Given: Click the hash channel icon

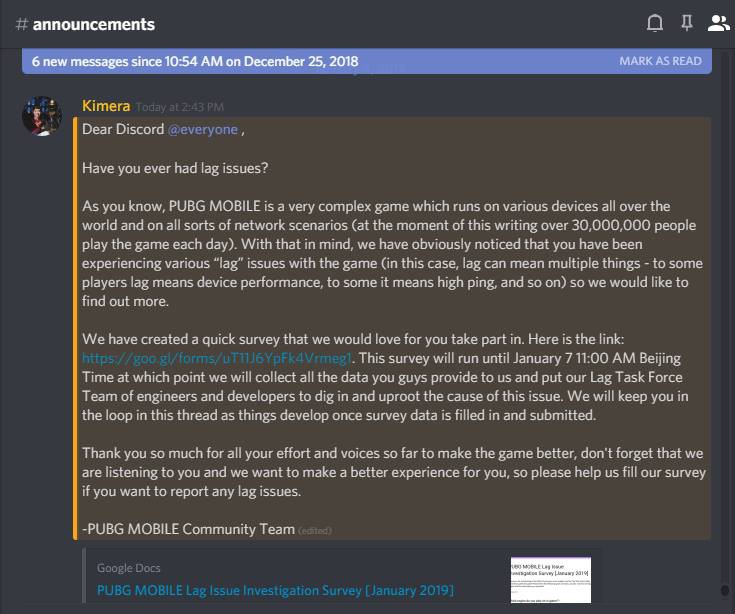Looking at the screenshot, I should click(22, 24).
